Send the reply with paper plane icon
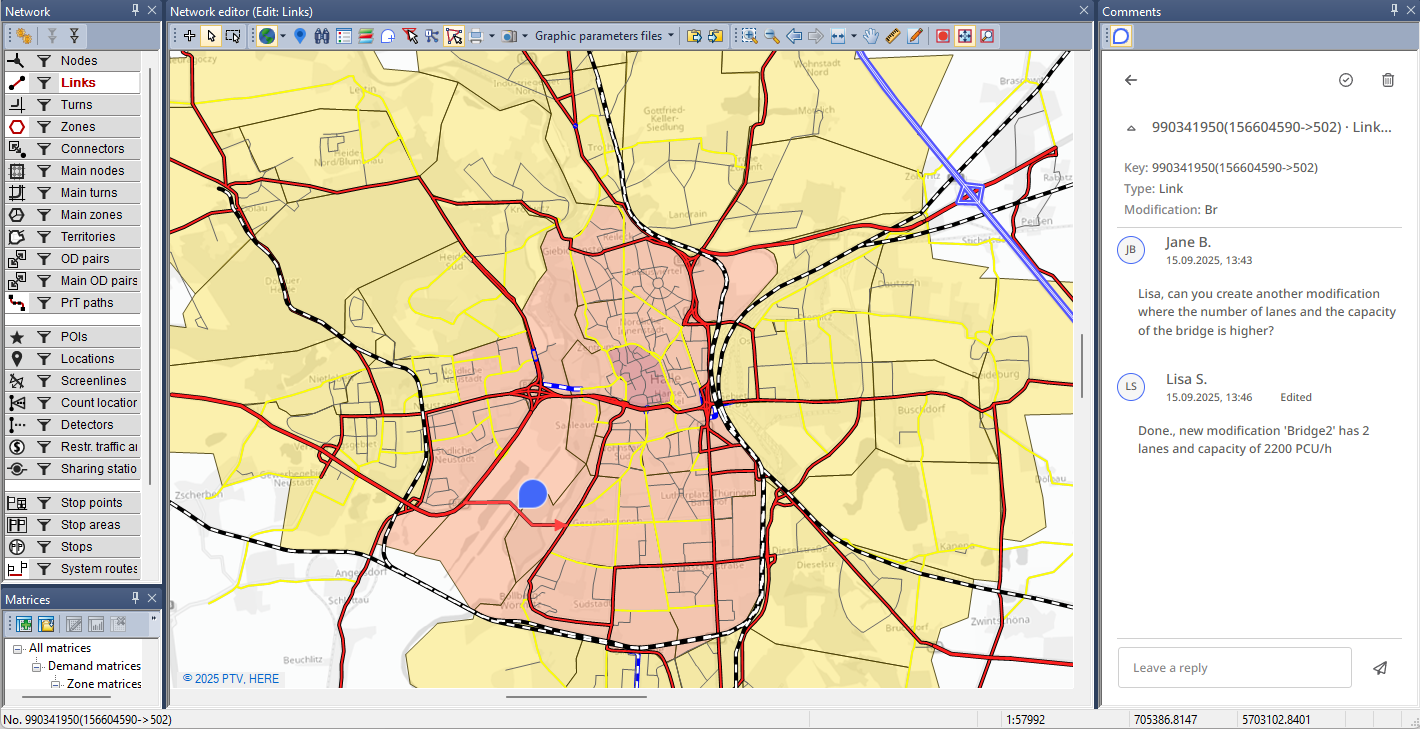The image size is (1420, 729). [x=1380, y=668]
